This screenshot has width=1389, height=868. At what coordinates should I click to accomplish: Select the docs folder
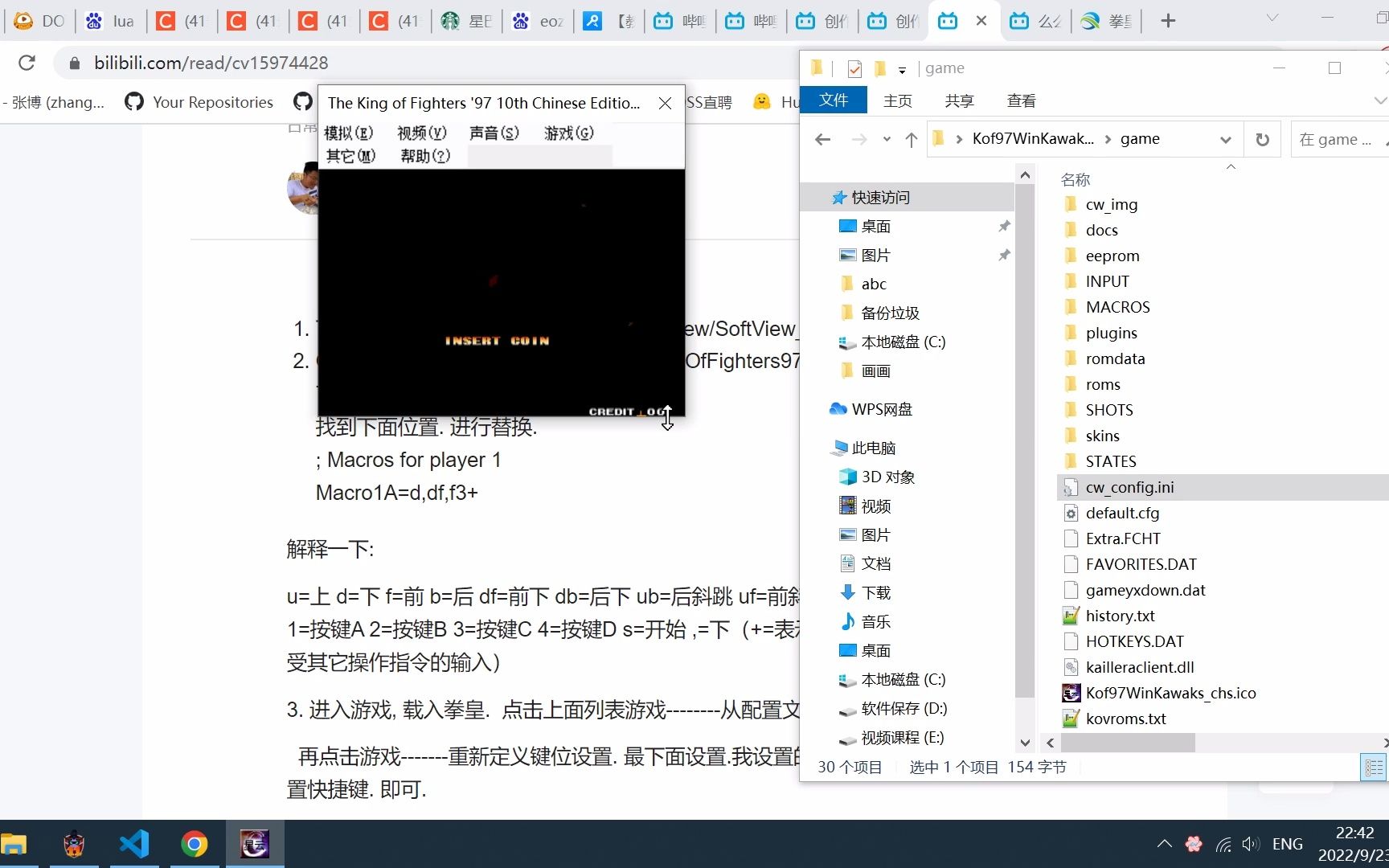(x=1101, y=230)
